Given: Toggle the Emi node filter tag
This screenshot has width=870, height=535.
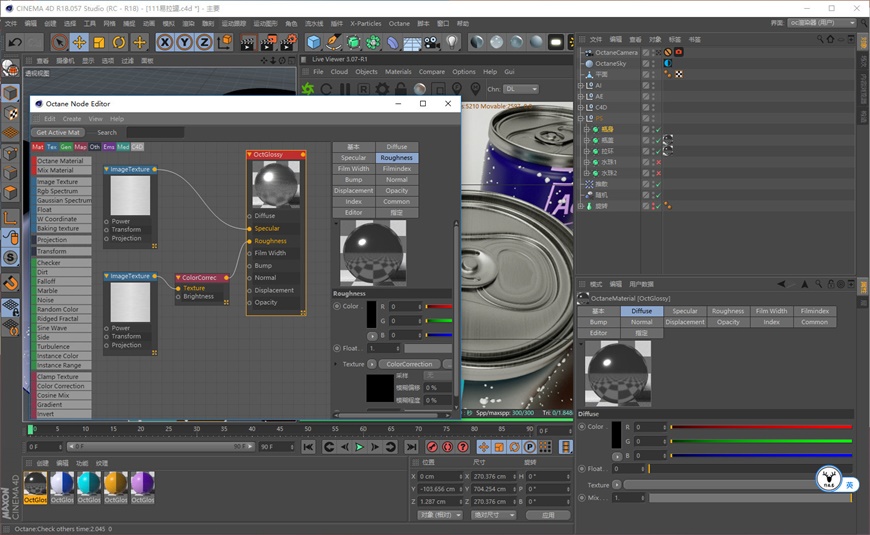Looking at the screenshot, I should (109, 147).
